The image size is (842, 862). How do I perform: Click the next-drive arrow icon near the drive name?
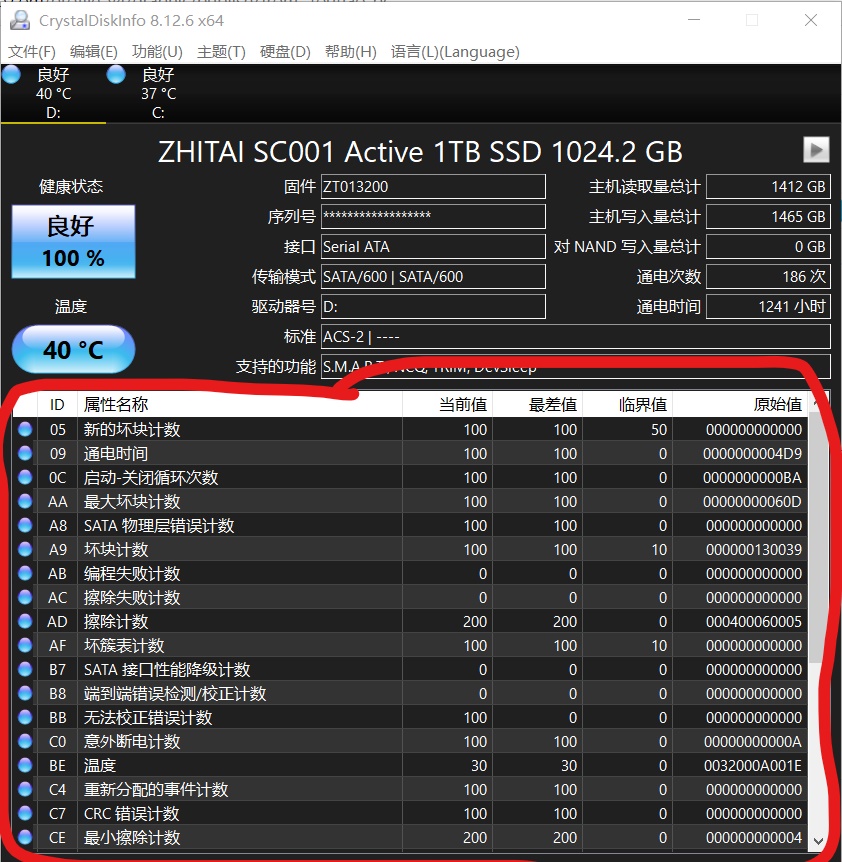[816, 149]
